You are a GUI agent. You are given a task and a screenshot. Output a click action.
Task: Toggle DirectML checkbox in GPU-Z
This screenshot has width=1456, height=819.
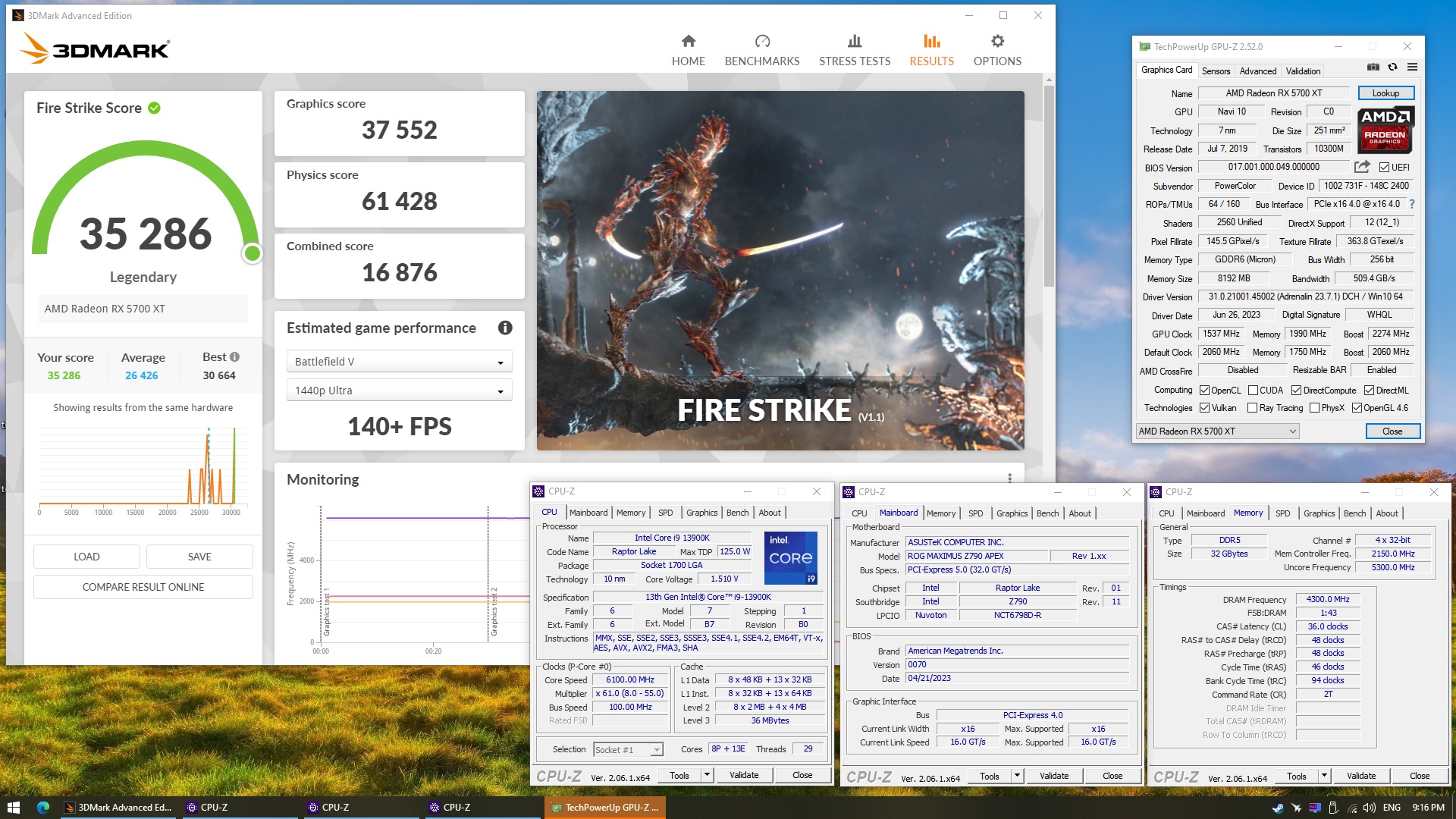coord(1369,391)
